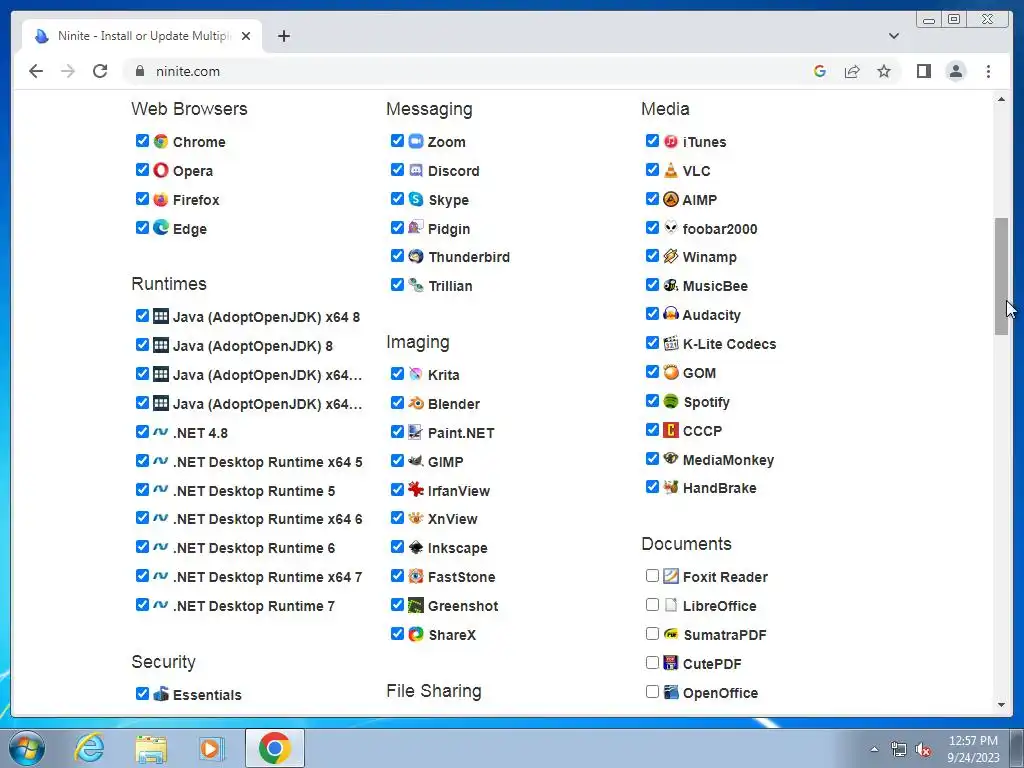
Task: Open the tab search dropdown arrow
Action: click(x=894, y=36)
